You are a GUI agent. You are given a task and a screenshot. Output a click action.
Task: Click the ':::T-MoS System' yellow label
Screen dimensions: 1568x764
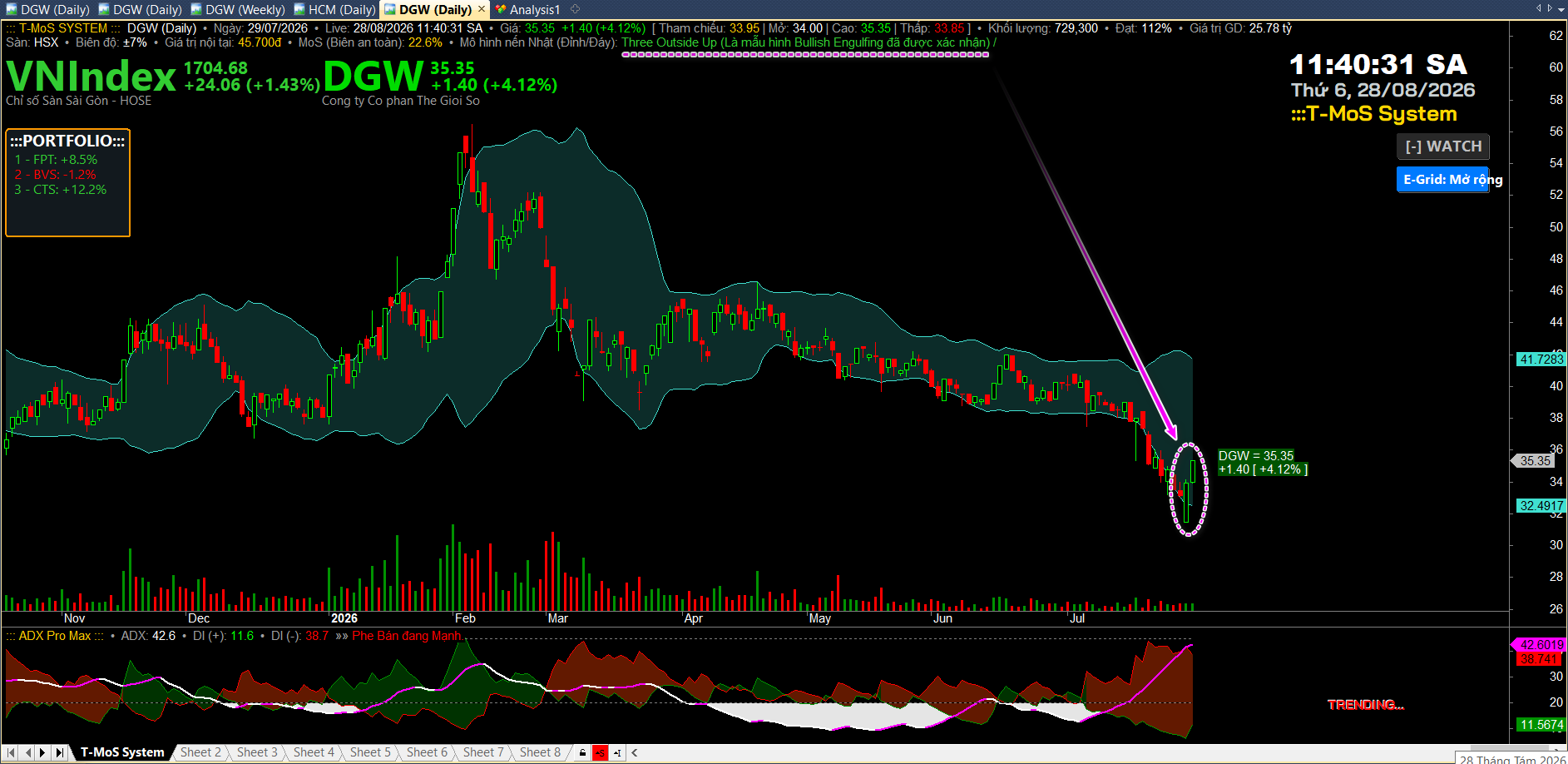(x=1373, y=114)
